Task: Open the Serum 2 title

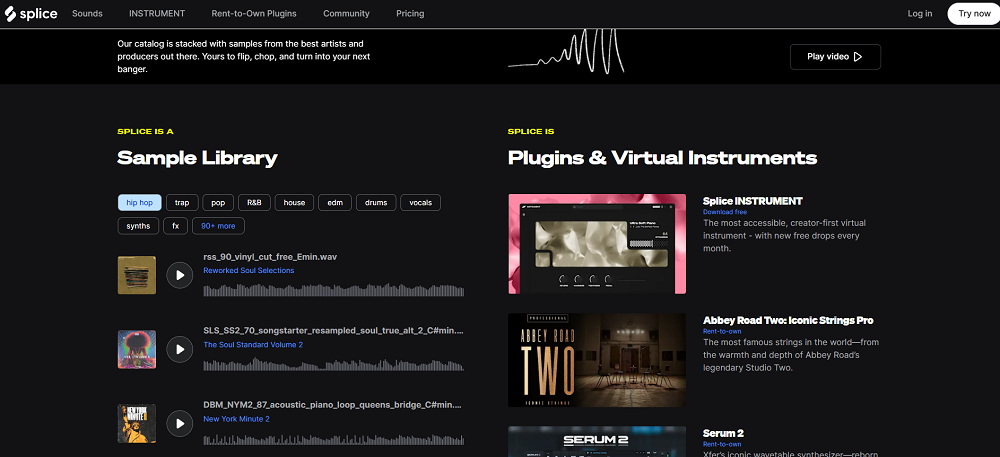Action: coord(723,433)
